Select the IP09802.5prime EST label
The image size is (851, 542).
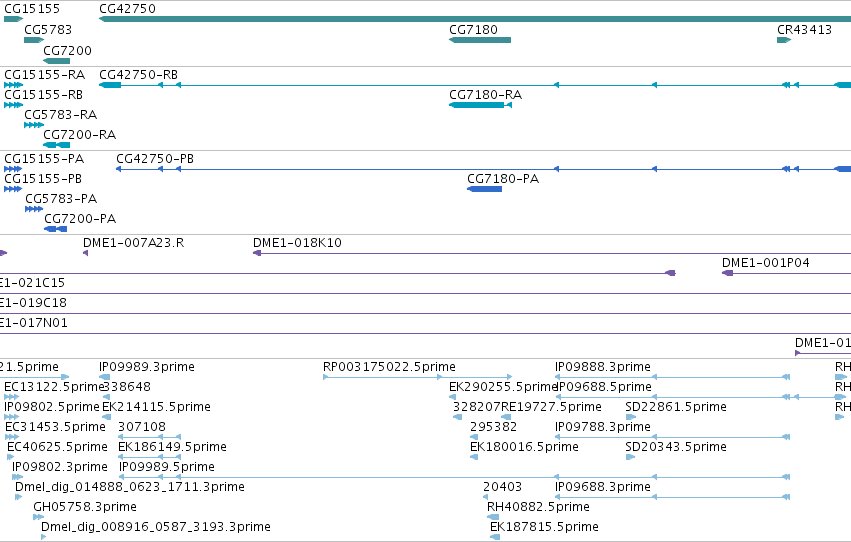tap(52, 407)
